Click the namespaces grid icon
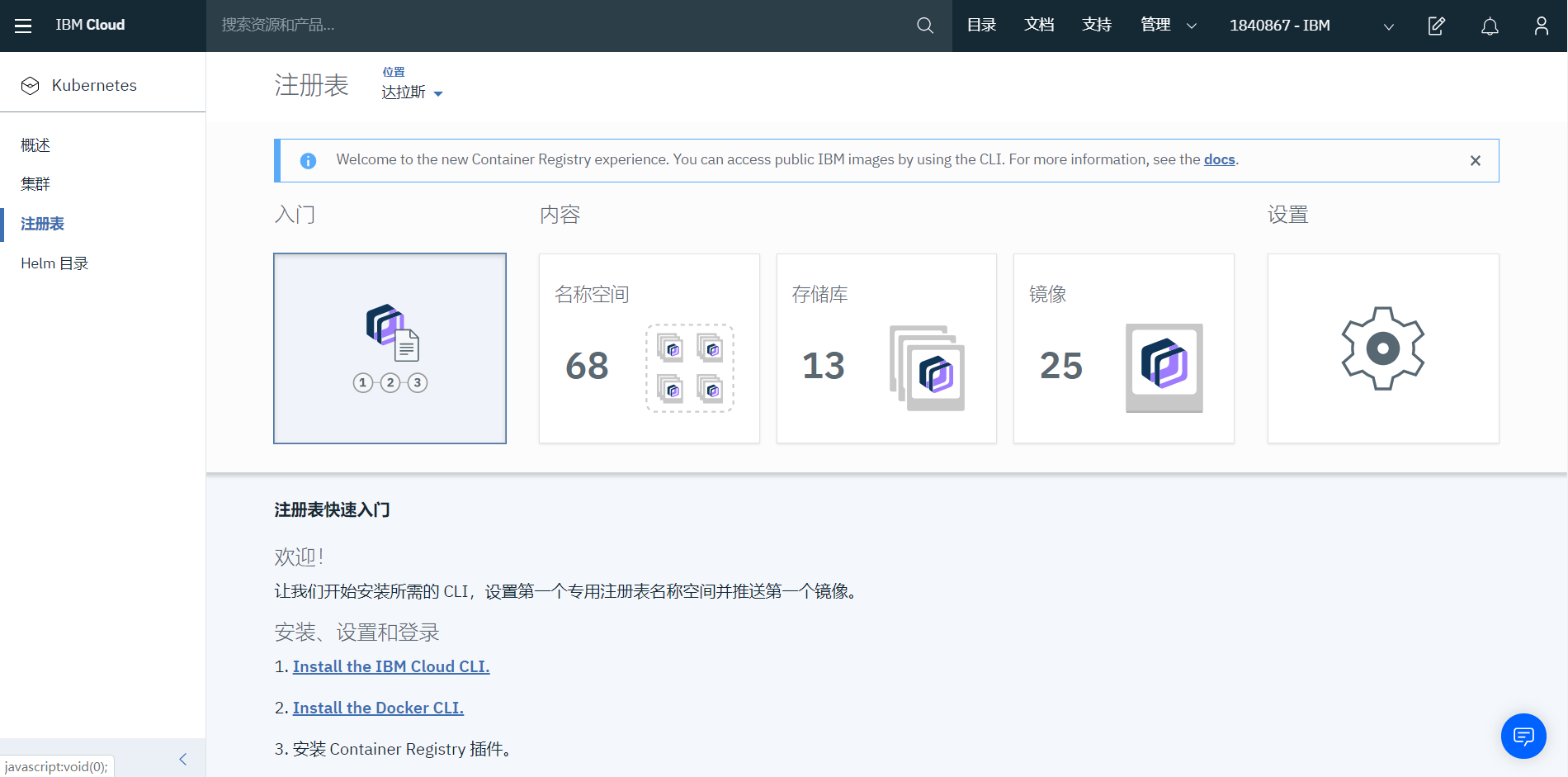 (x=690, y=368)
